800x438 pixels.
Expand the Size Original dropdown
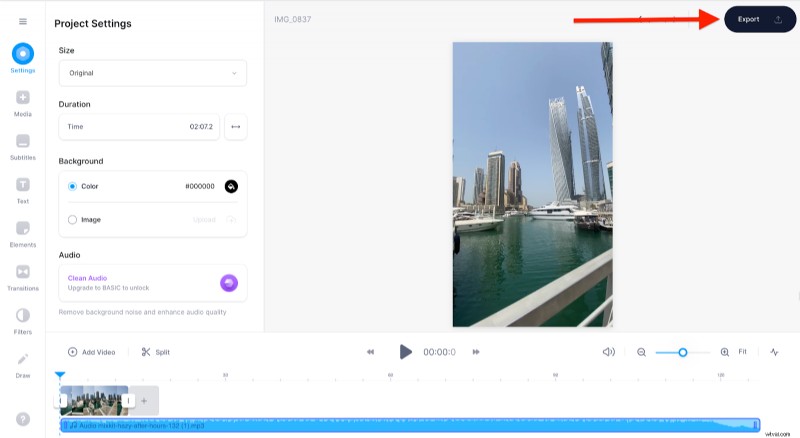tap(153, 73)
